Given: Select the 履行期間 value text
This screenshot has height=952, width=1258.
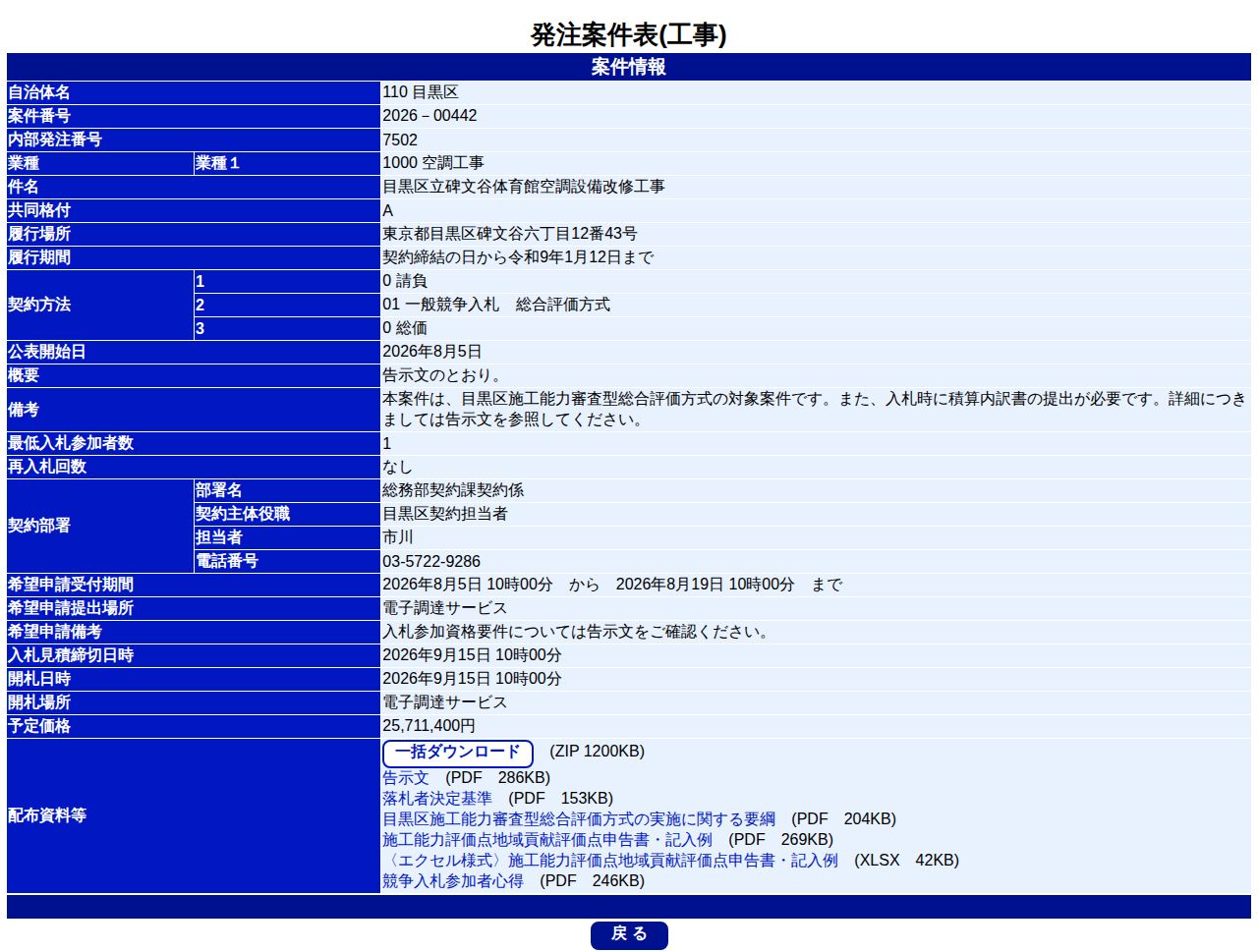Looking at the screenshot, I should (518, 257).
